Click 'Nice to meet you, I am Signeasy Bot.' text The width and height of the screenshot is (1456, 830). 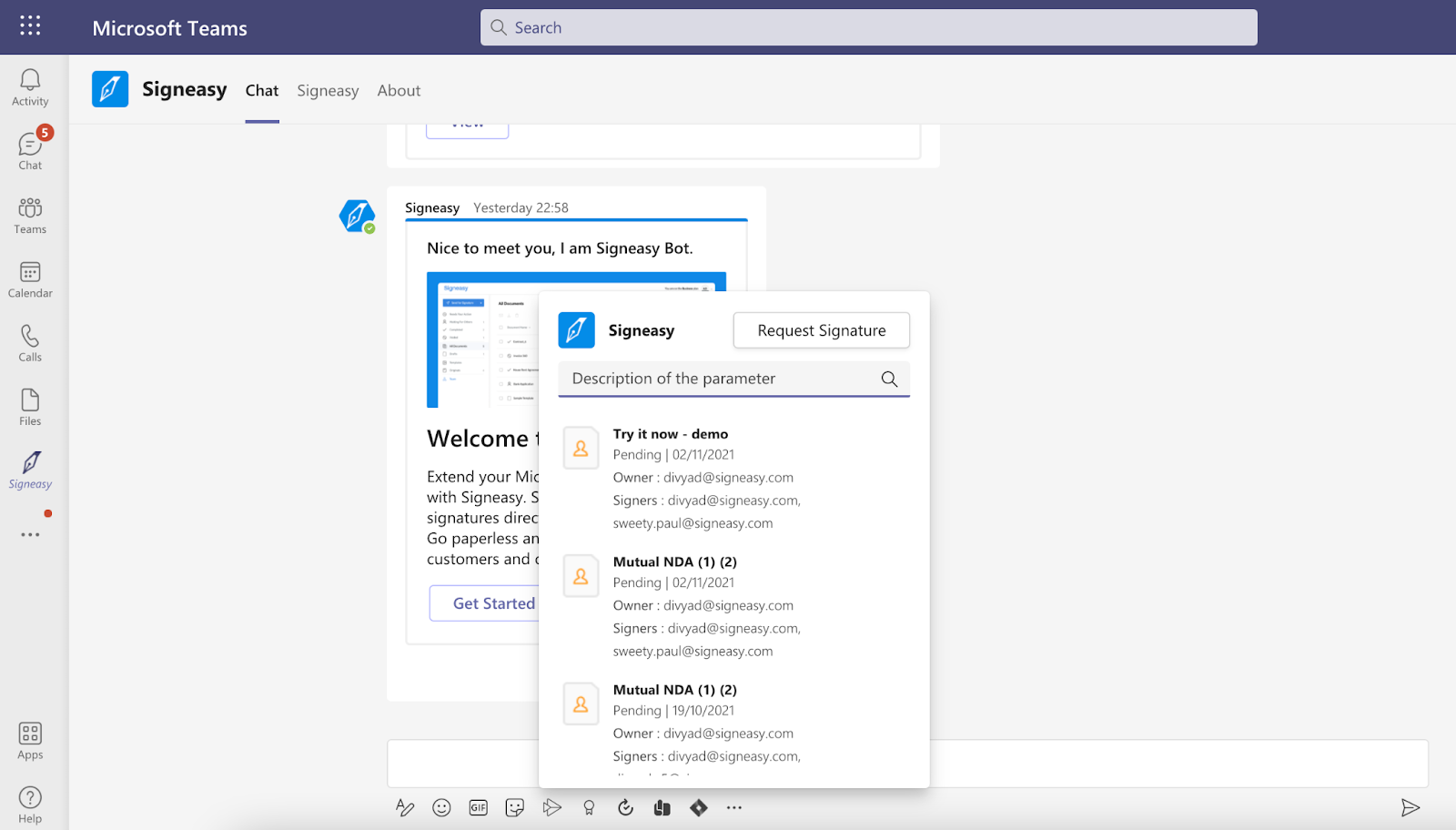tap(560, 248)
